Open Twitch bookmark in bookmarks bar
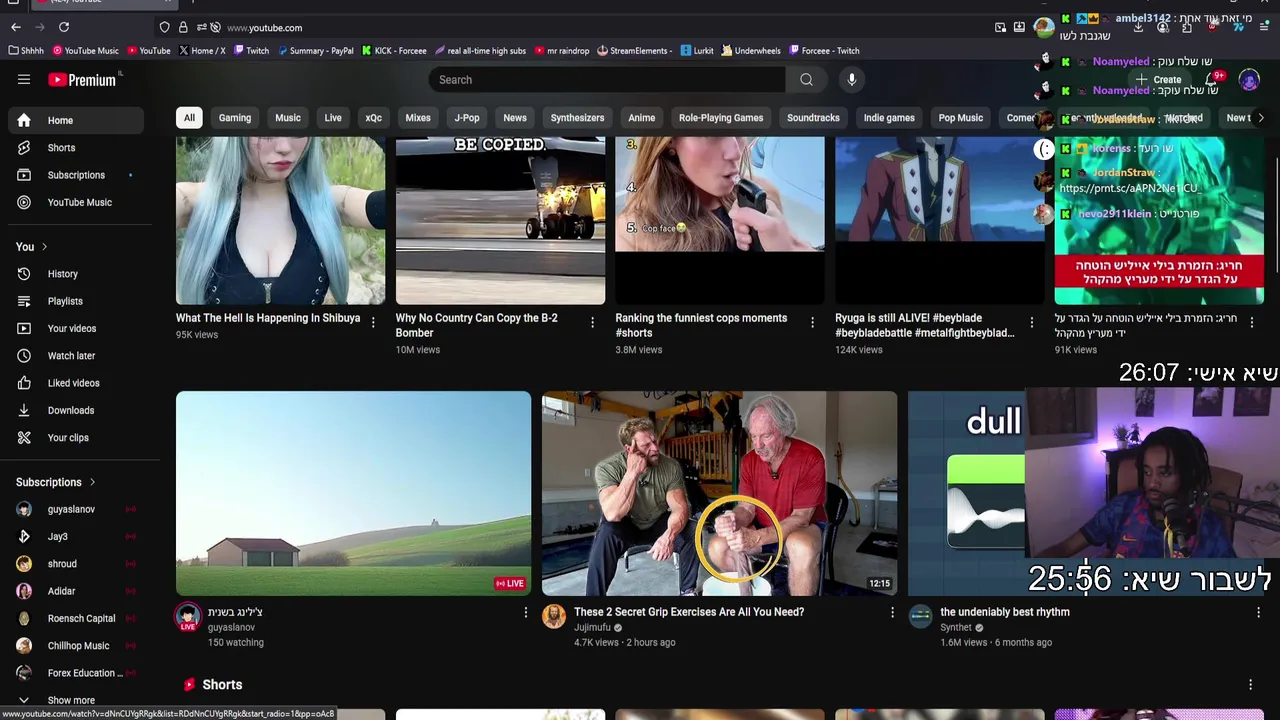 coord(251,51)
